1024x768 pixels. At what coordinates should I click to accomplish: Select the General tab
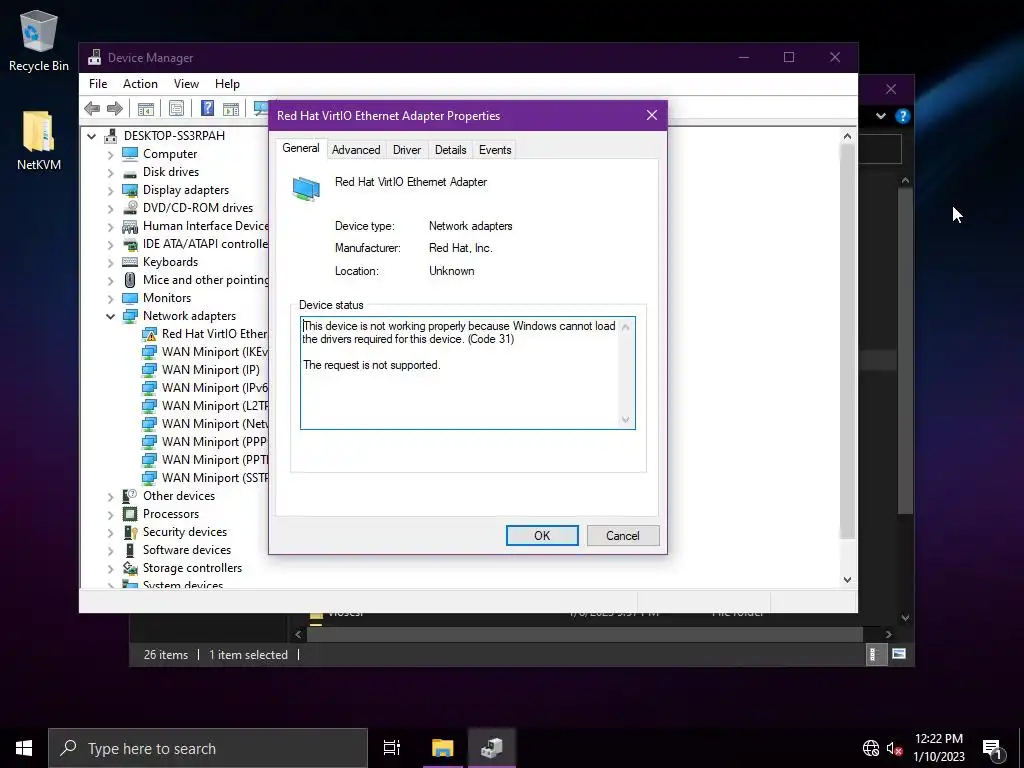click(300, 148)
